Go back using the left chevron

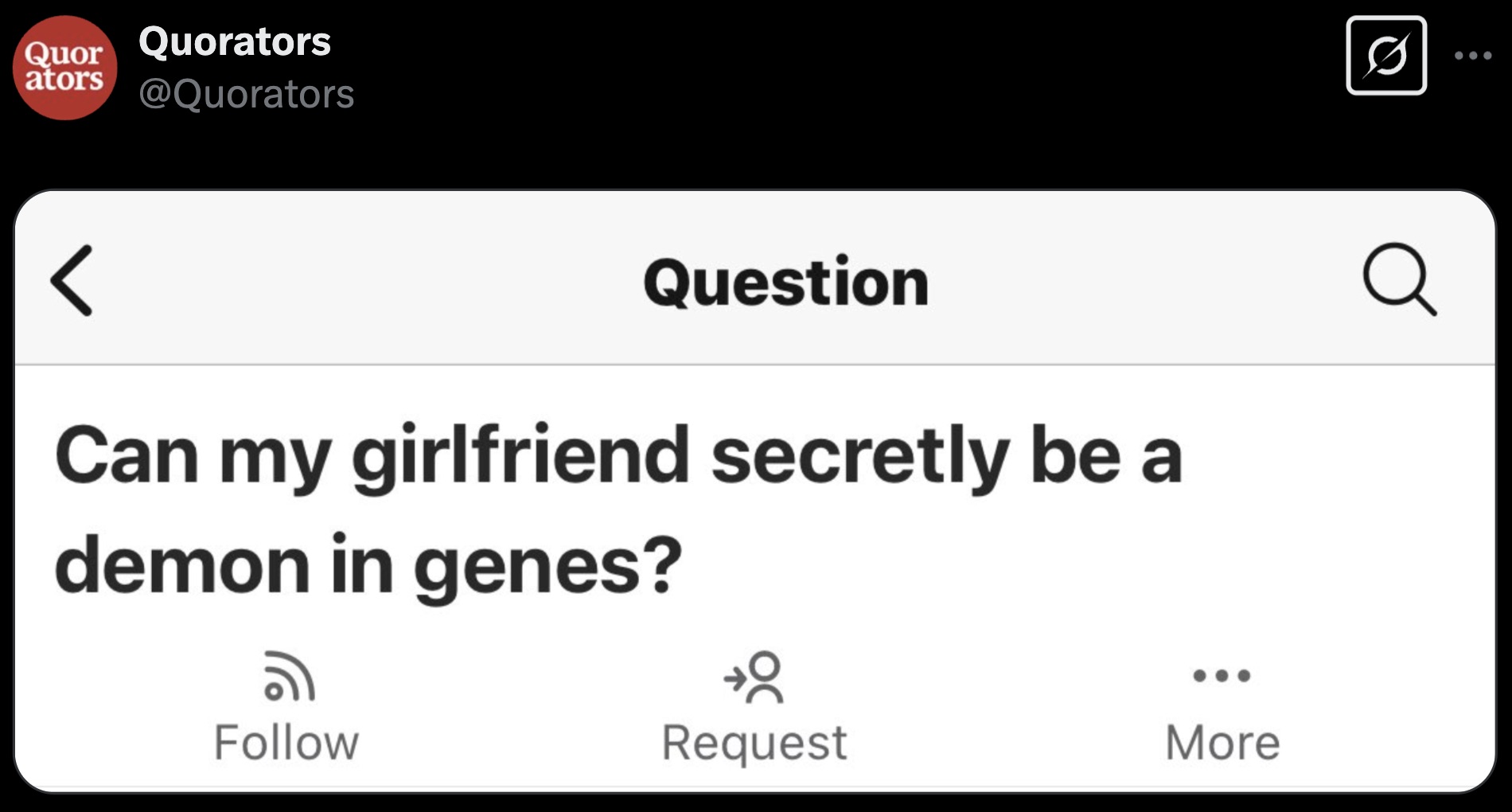[72, 280]
